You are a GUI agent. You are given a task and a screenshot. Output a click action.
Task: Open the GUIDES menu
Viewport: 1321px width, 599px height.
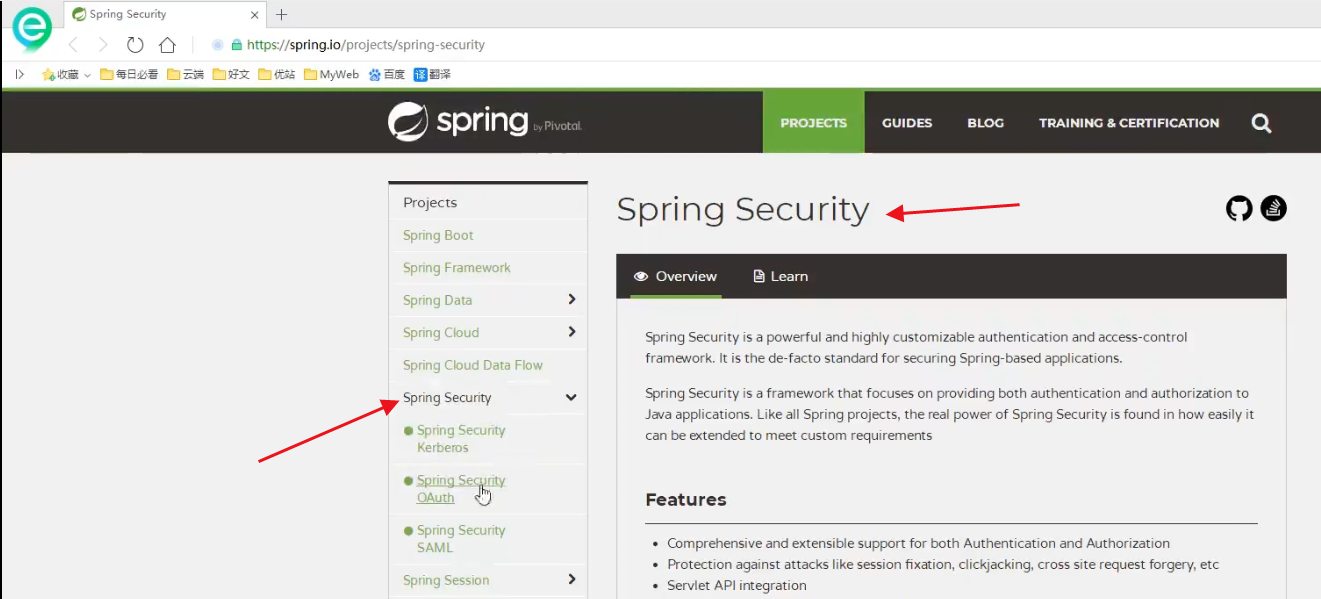[x=907, y=122]
